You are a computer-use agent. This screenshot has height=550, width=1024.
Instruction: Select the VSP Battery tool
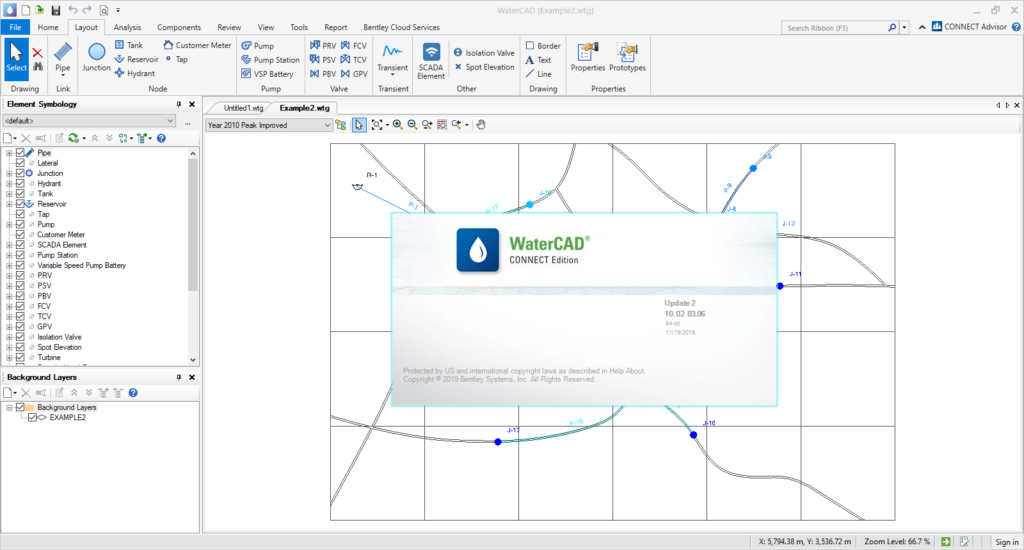tap(267, 74)
